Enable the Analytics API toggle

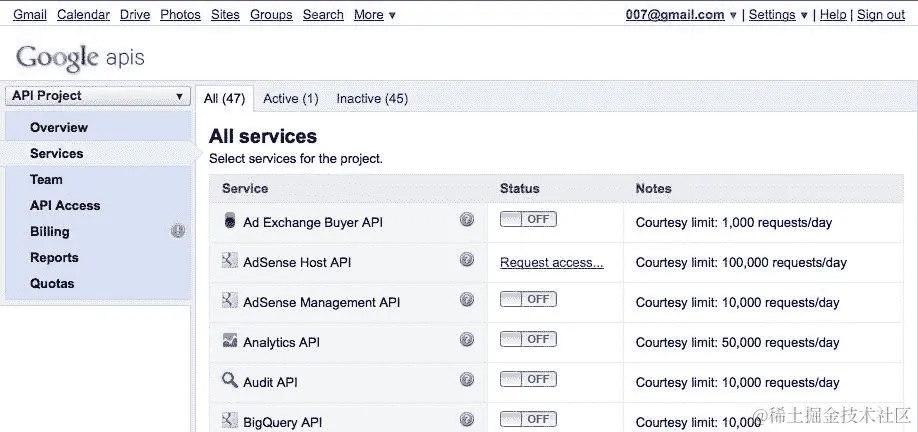(x=528, y=340)
